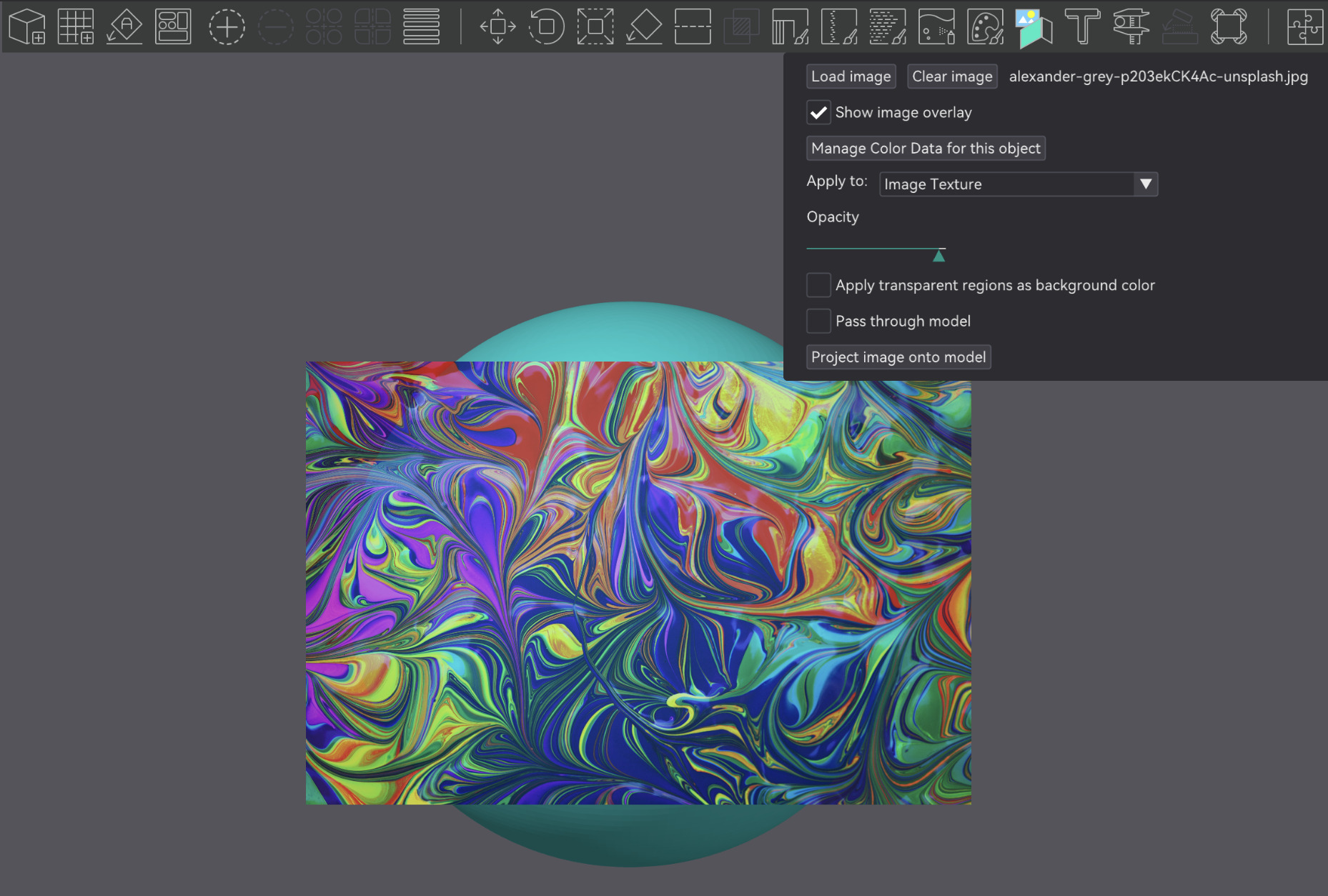Click the Assembly puzzle icon
1328x896 pixels.
1305,26
